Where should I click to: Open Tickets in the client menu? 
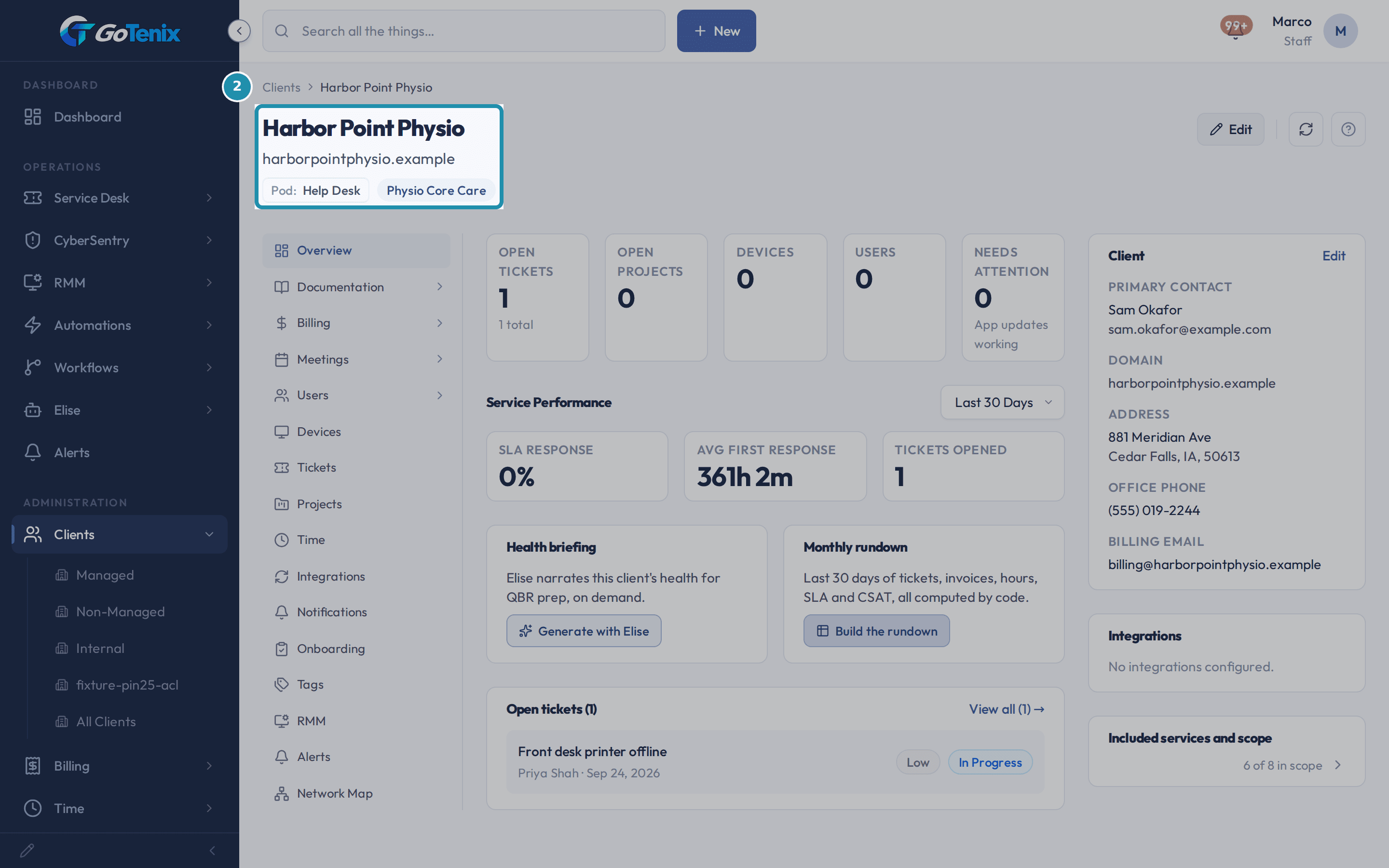[356, 467]
